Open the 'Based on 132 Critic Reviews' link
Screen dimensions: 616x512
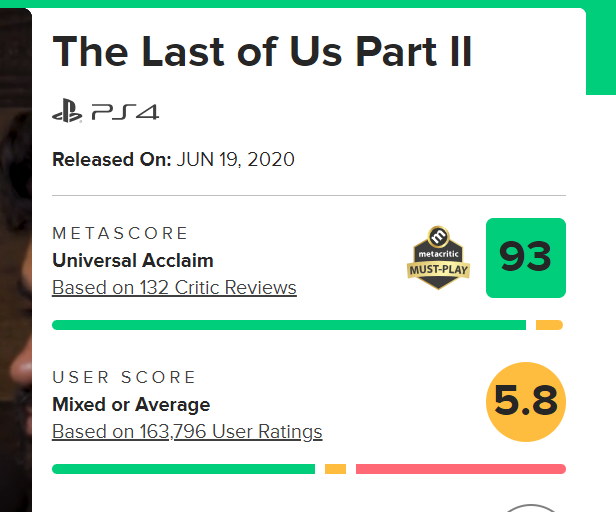[174, 288]
